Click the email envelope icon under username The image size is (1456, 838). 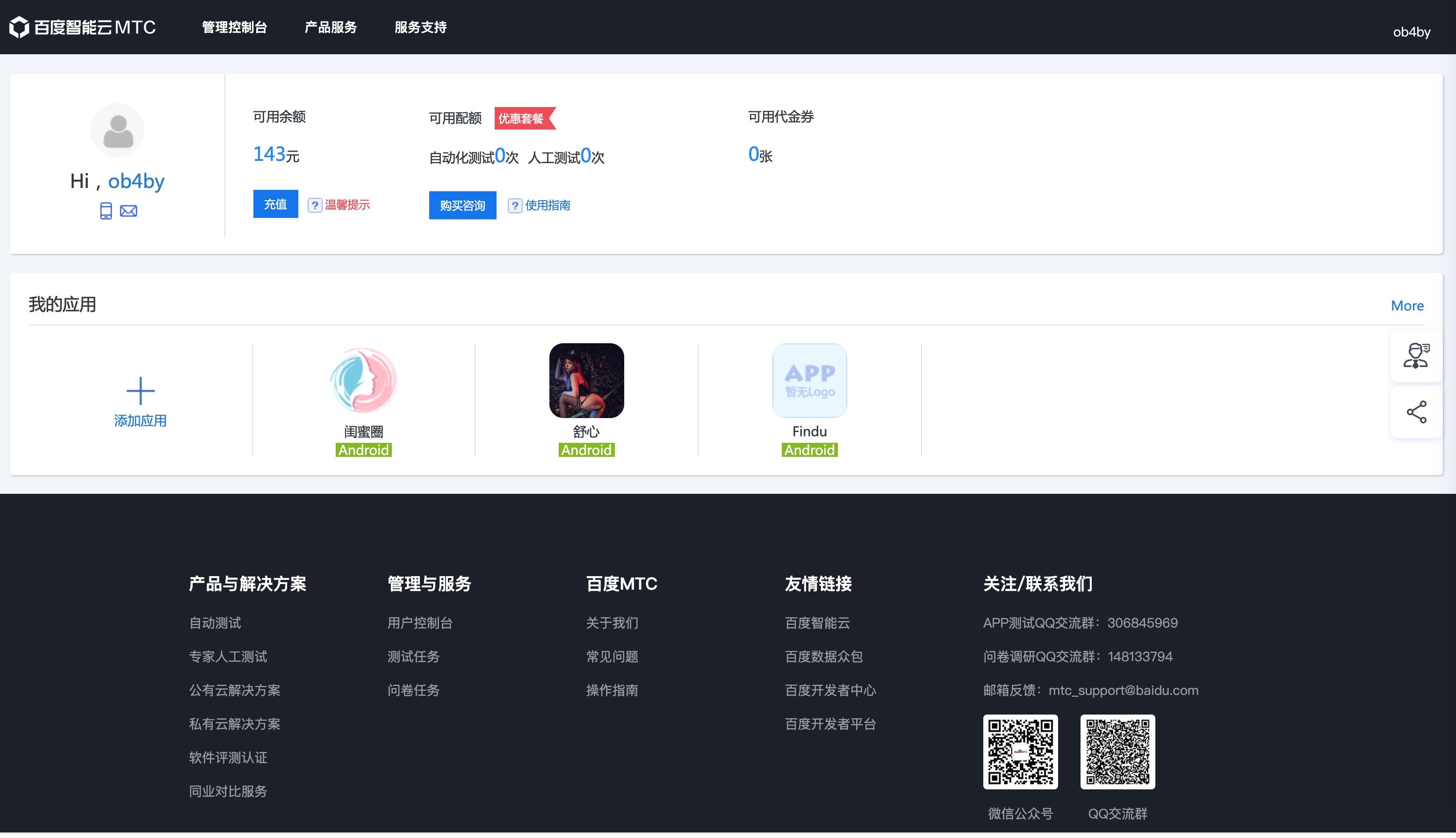128,210
